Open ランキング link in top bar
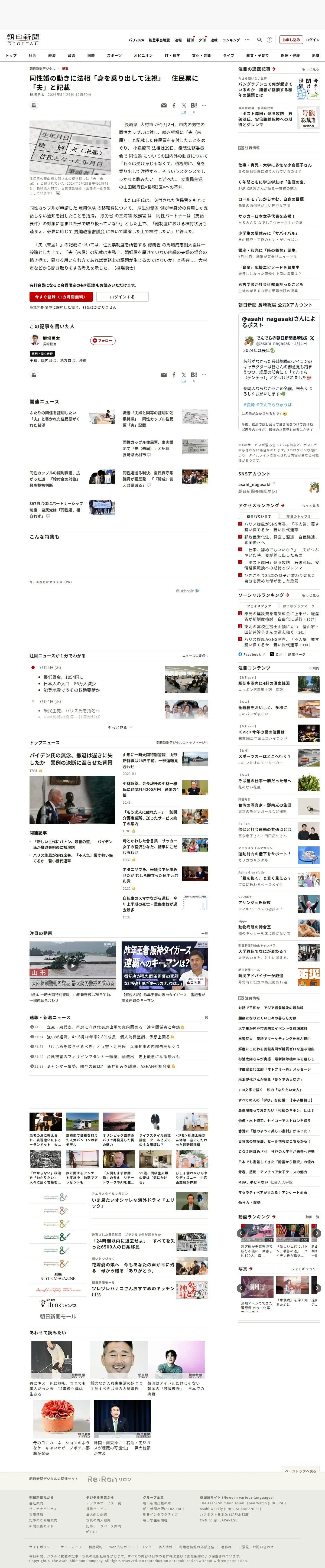The image size is (325, 1568). click(x=231, y=40)
